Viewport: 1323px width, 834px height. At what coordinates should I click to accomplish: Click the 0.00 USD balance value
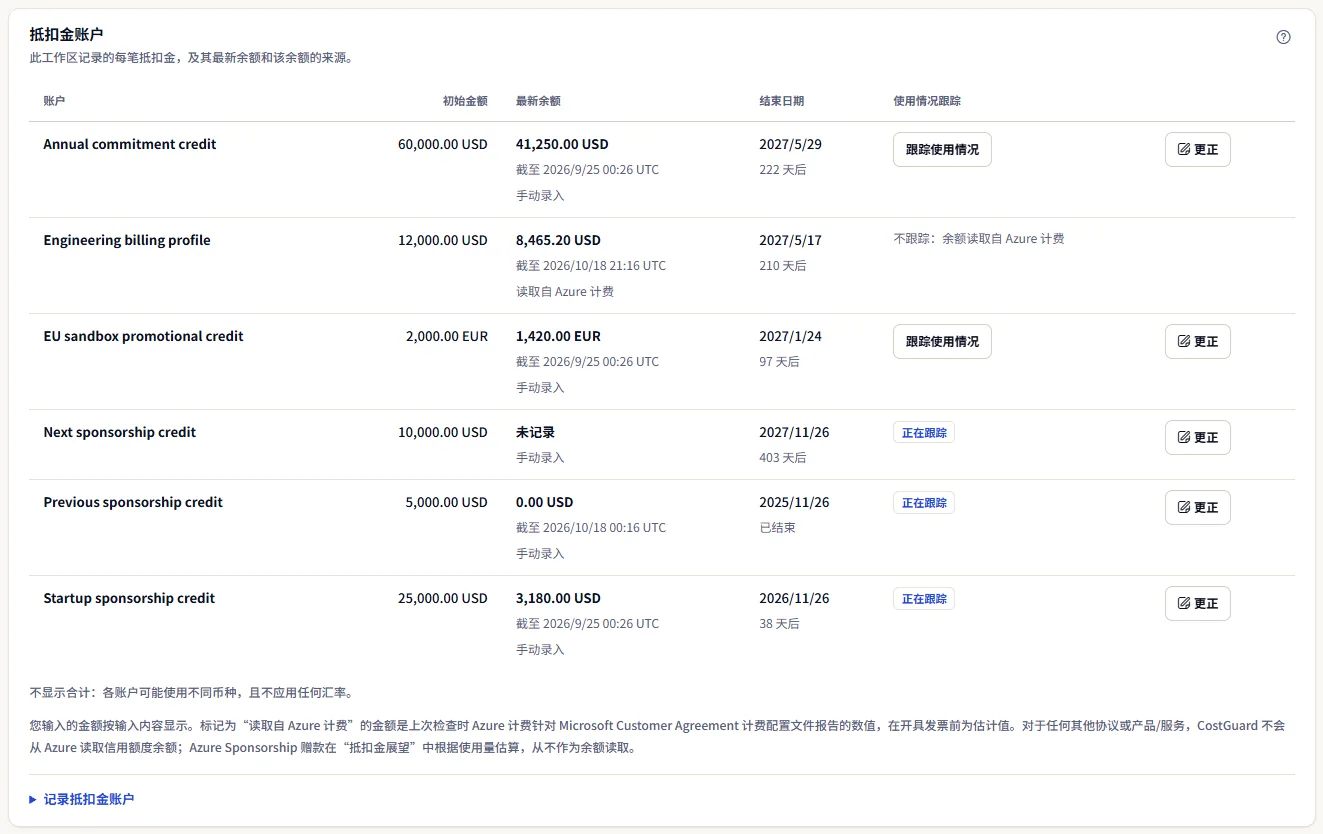point(545,502)
